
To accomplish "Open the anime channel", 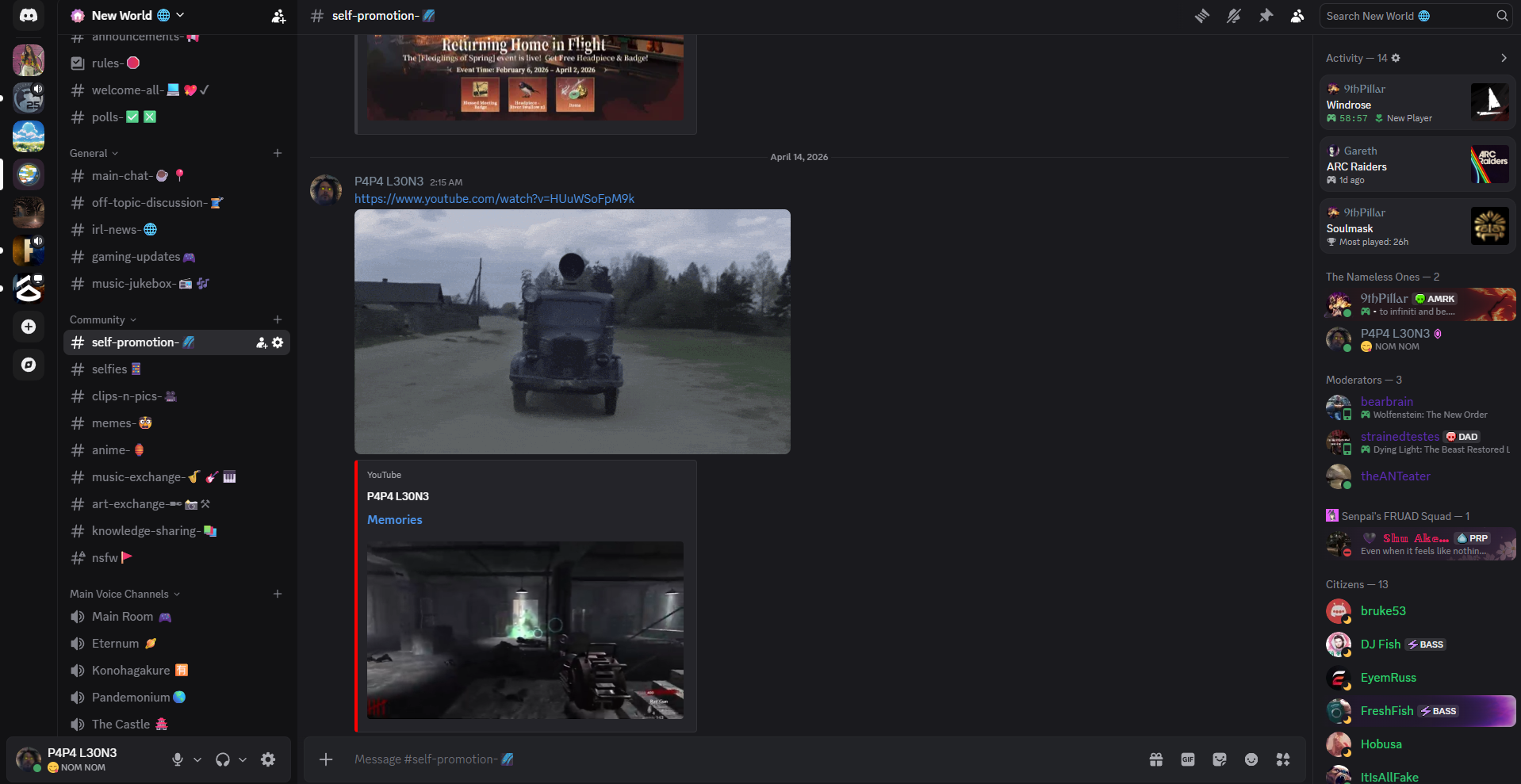I will point(177,450).
